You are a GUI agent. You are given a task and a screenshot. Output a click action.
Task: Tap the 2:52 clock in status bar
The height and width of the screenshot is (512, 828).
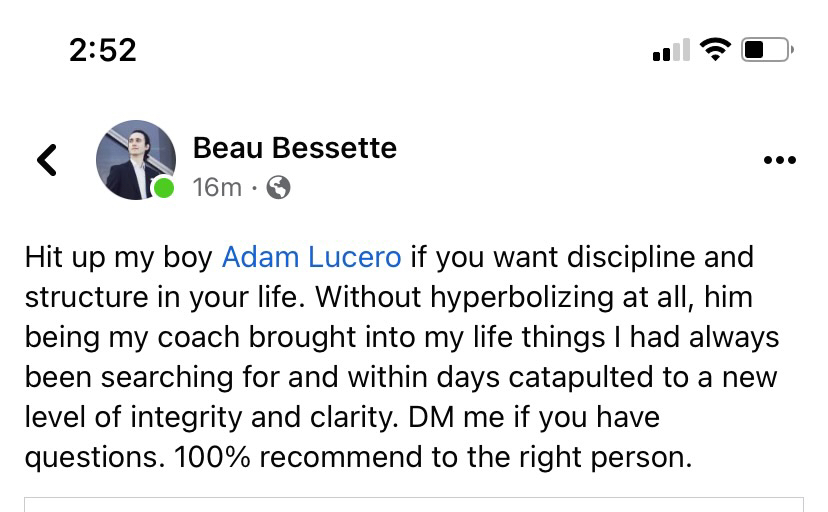pyautogui.click(x=103, y=49)
